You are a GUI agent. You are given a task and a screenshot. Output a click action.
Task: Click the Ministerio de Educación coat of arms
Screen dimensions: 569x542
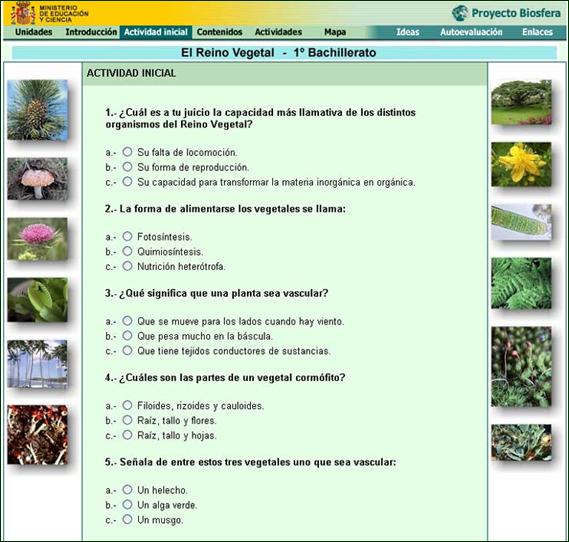pos(23,14)
